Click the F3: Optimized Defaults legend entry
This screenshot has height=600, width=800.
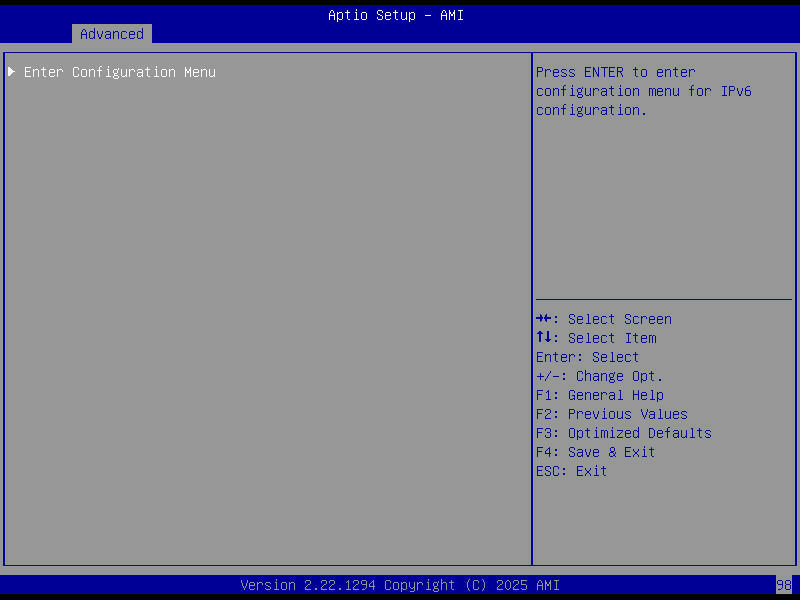[623, 432]
